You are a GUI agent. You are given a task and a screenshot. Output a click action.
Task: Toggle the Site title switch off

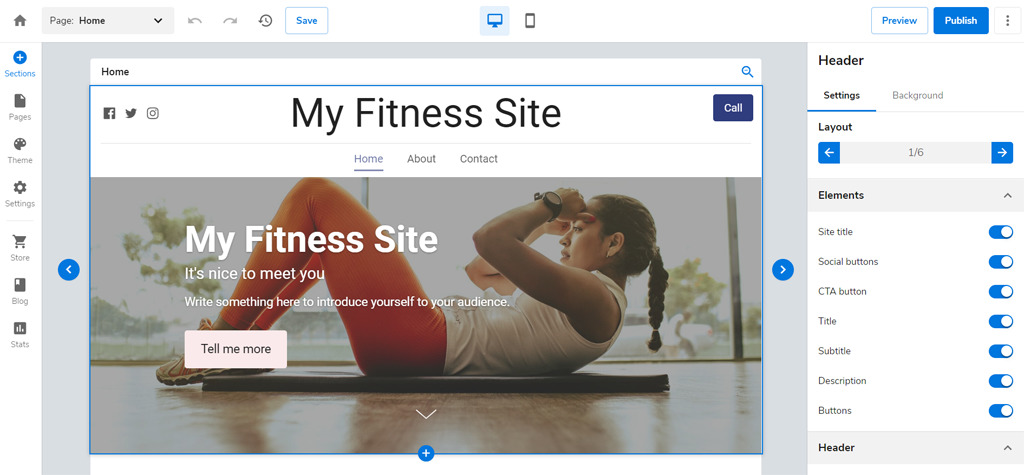coord(1000,232)
